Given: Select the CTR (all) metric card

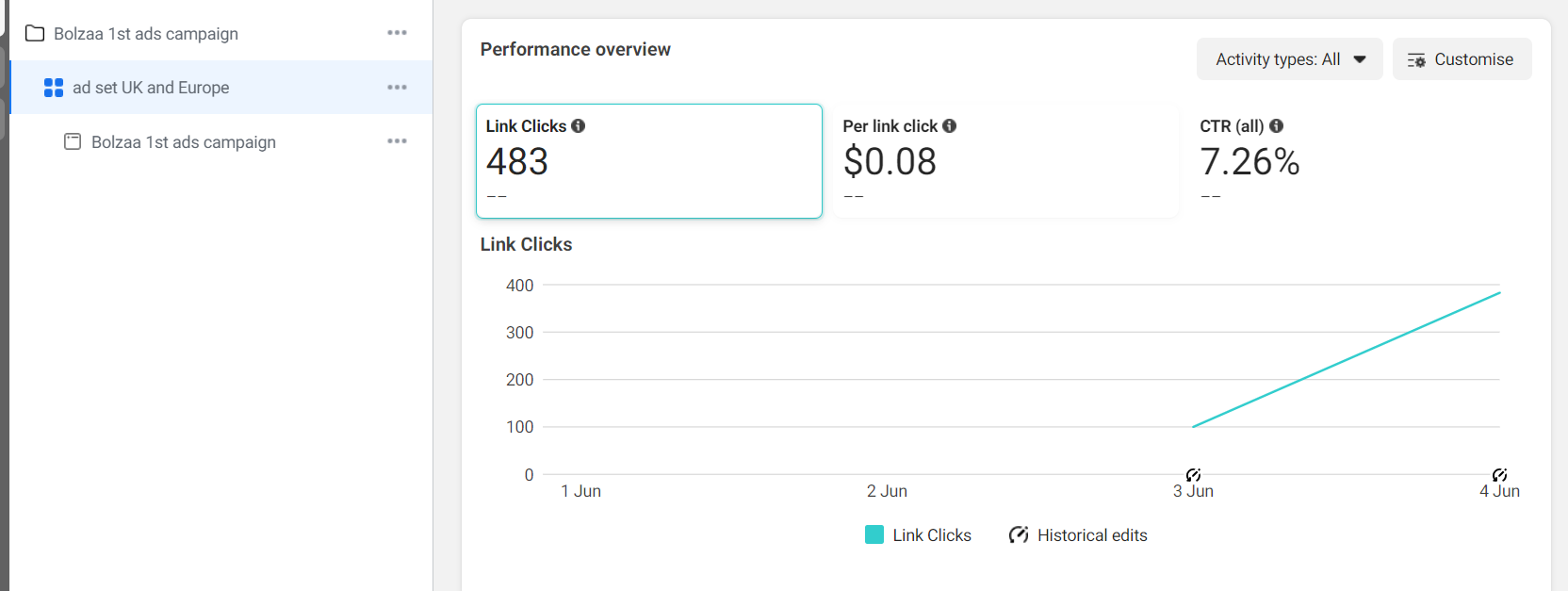Looking at the screenshot, I should tap(1362, 161).
